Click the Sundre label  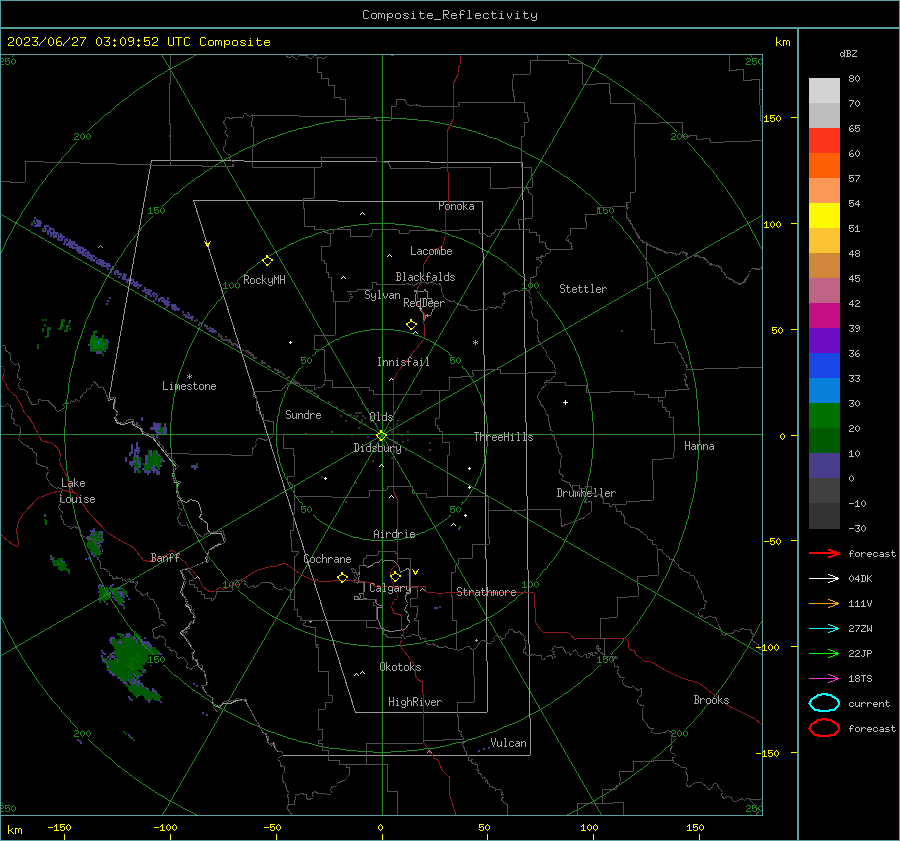pyautogui.click(x=303, y=414)
